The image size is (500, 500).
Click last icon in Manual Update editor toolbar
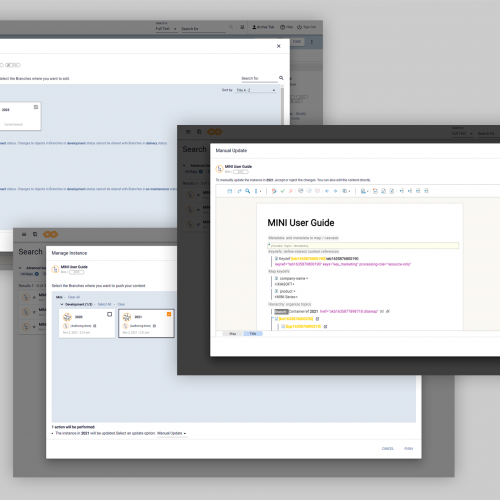[x=426, y=191]
